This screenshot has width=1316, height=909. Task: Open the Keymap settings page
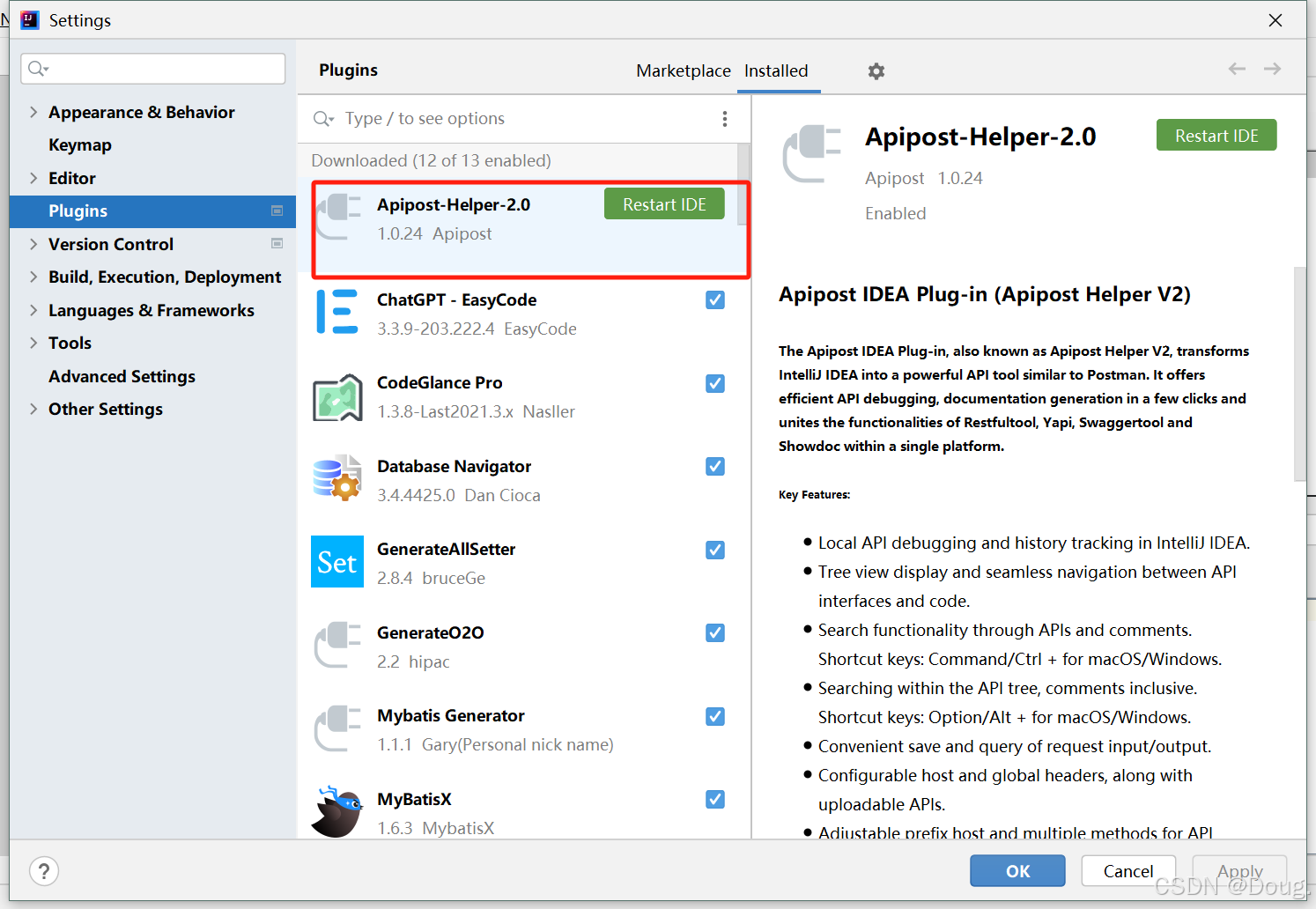tap(80, 144)
